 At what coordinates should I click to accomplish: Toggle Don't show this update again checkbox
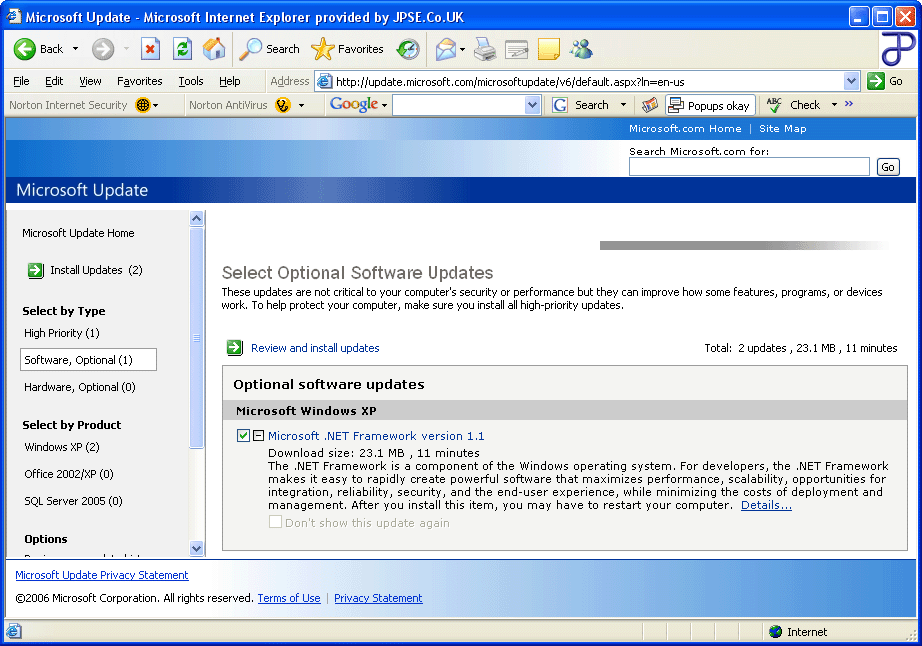[x=275, y=522]
